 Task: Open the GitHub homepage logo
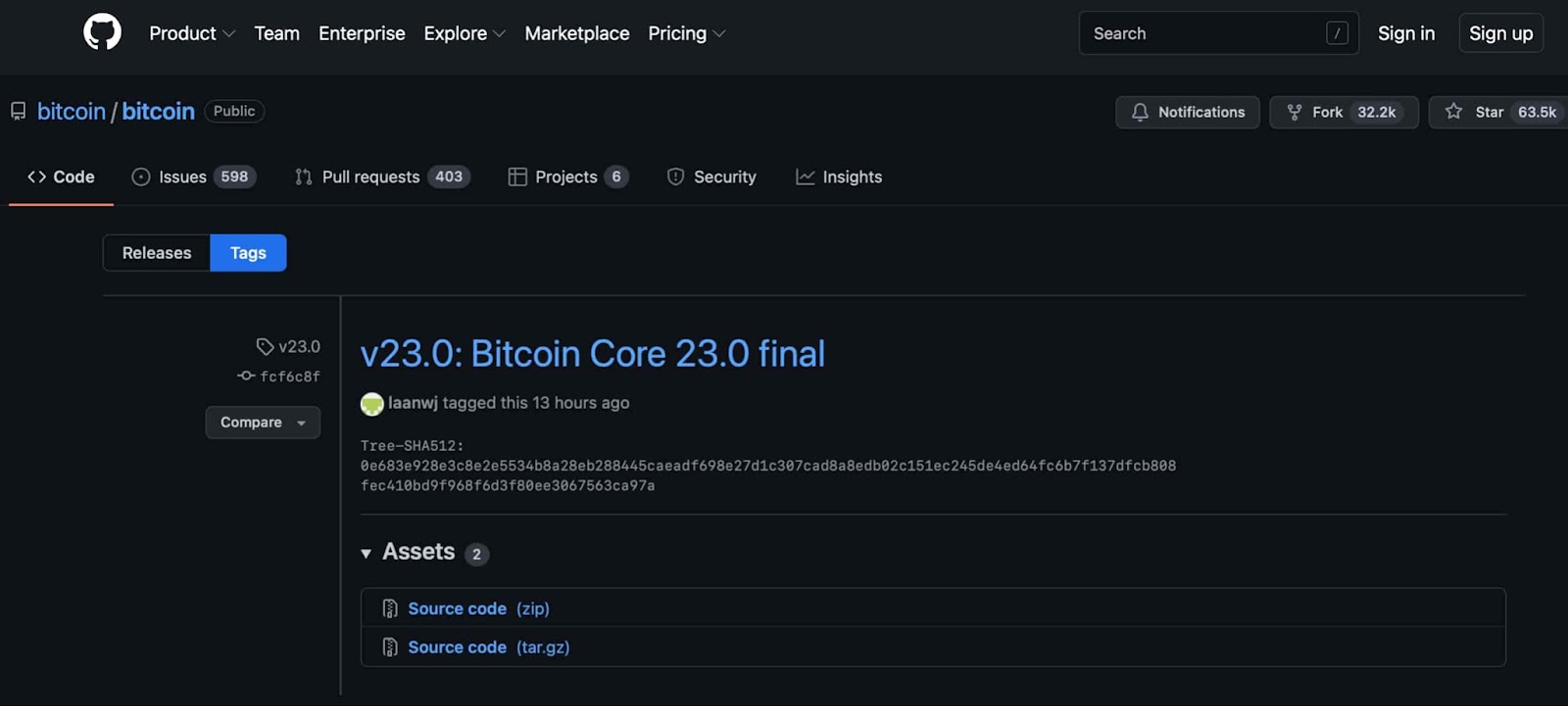[102, 32]
